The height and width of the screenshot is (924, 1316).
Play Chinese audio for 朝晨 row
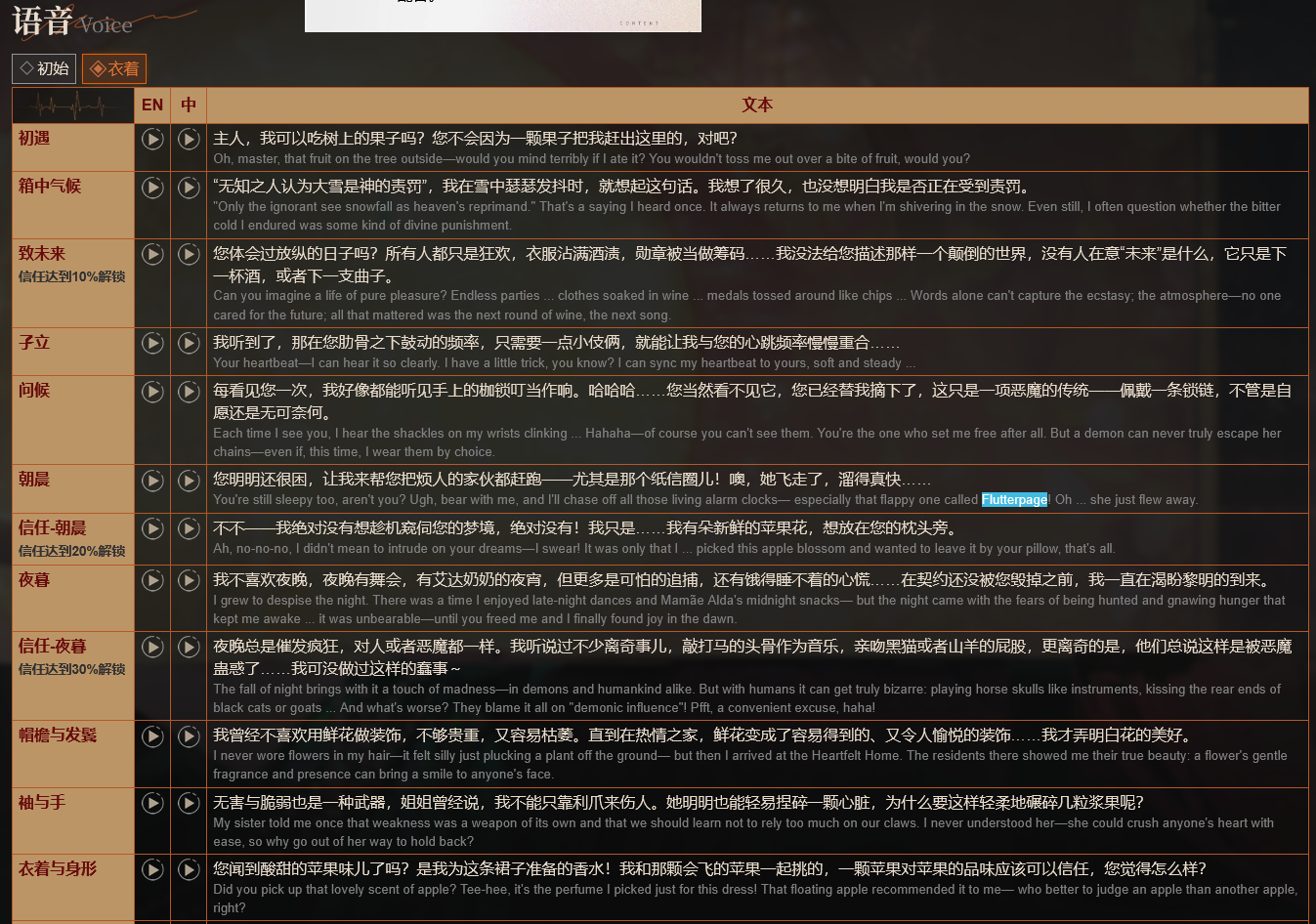[x=189, y=480]
